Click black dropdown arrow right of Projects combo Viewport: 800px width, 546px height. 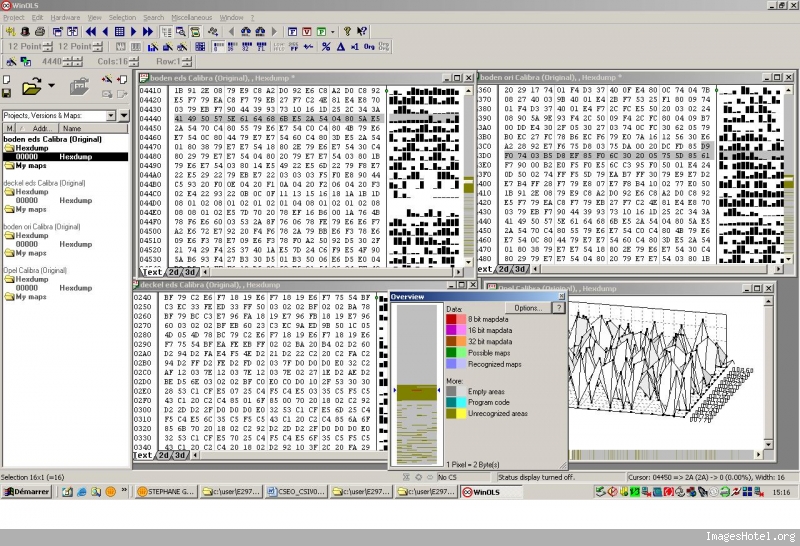124,116
